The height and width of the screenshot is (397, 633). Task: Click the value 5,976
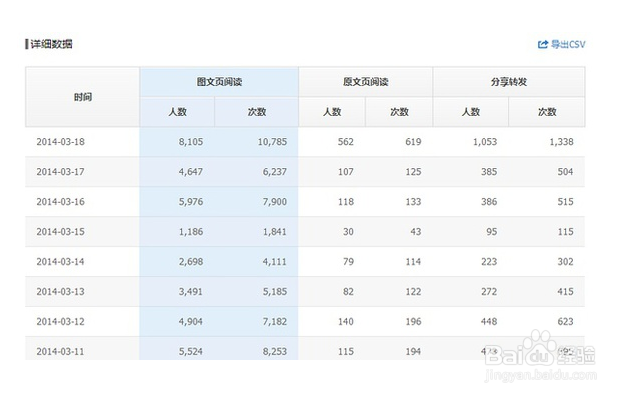[191, 202]
